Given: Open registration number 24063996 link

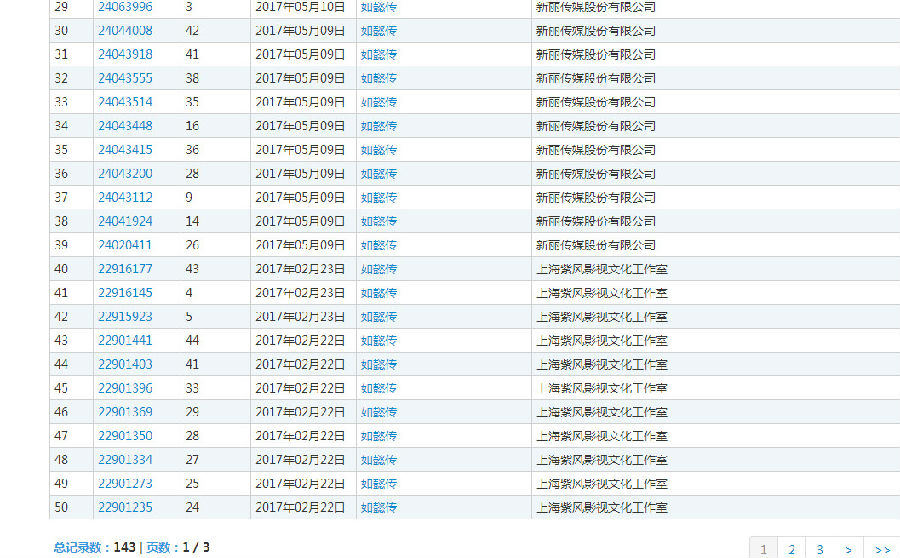Looking at the screenshot, I should (125, 7).
